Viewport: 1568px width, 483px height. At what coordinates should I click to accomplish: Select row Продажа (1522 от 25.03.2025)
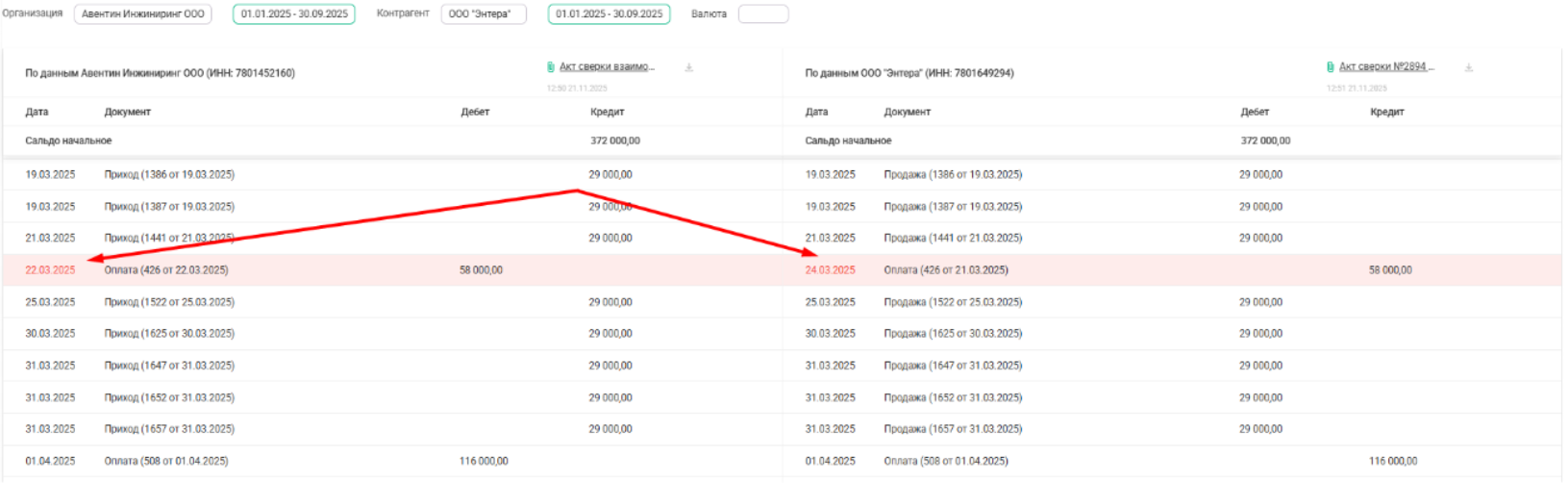click(1172, 302)
